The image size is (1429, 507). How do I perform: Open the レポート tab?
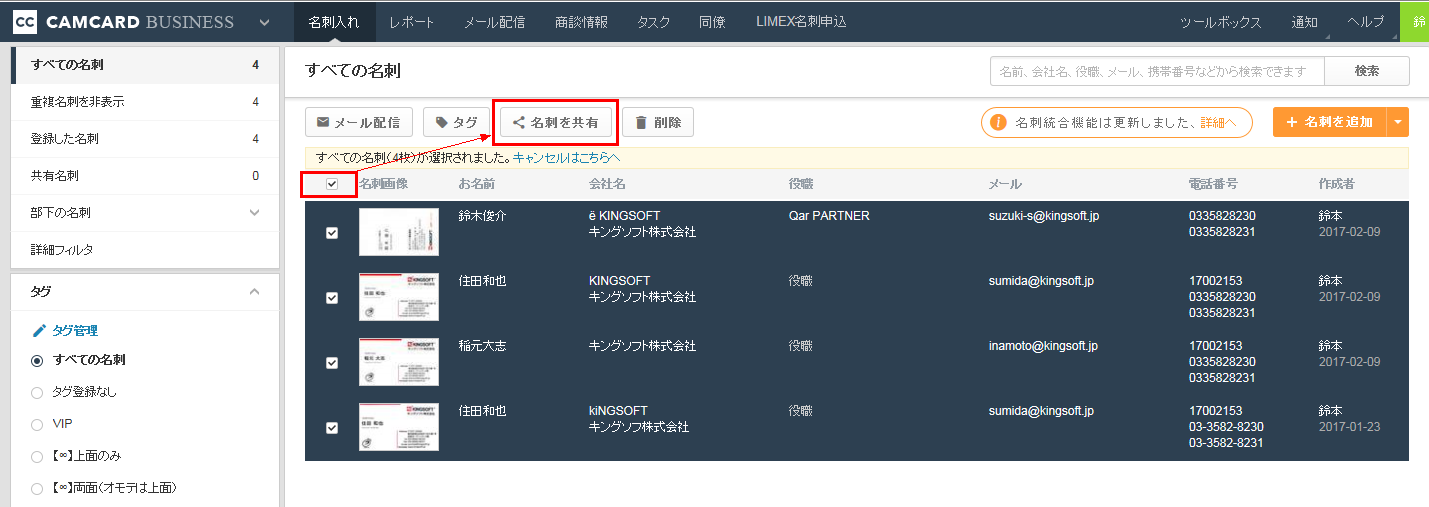click(412, 22)
